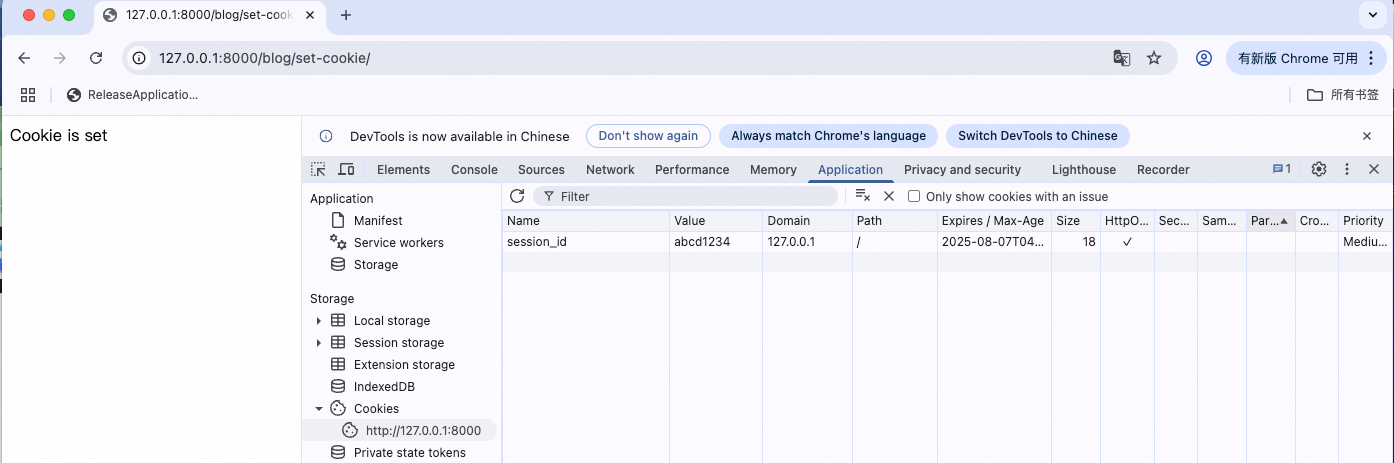Select IndexedDB in sidebar
This screenshot has width=1394, height=463.
pos(383,387)
